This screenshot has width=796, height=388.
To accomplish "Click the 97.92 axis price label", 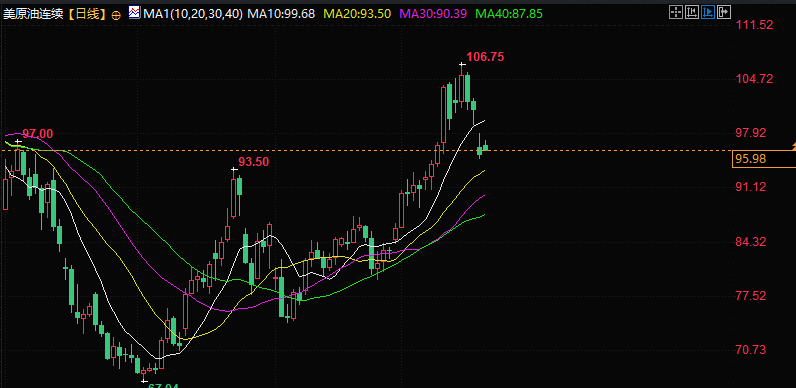I will [x=751, y=133].
